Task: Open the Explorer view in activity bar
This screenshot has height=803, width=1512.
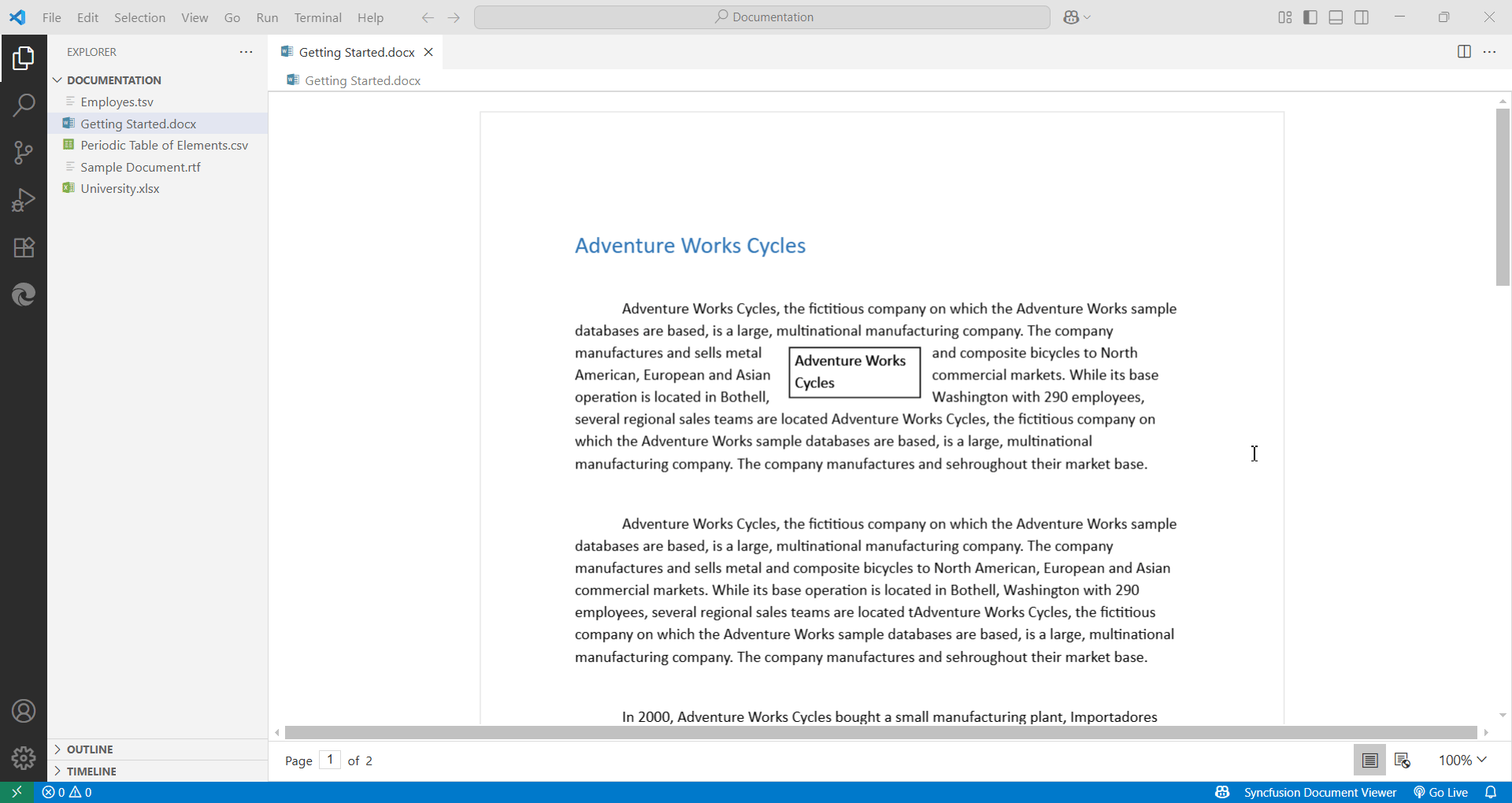Action: click(24, 57)
